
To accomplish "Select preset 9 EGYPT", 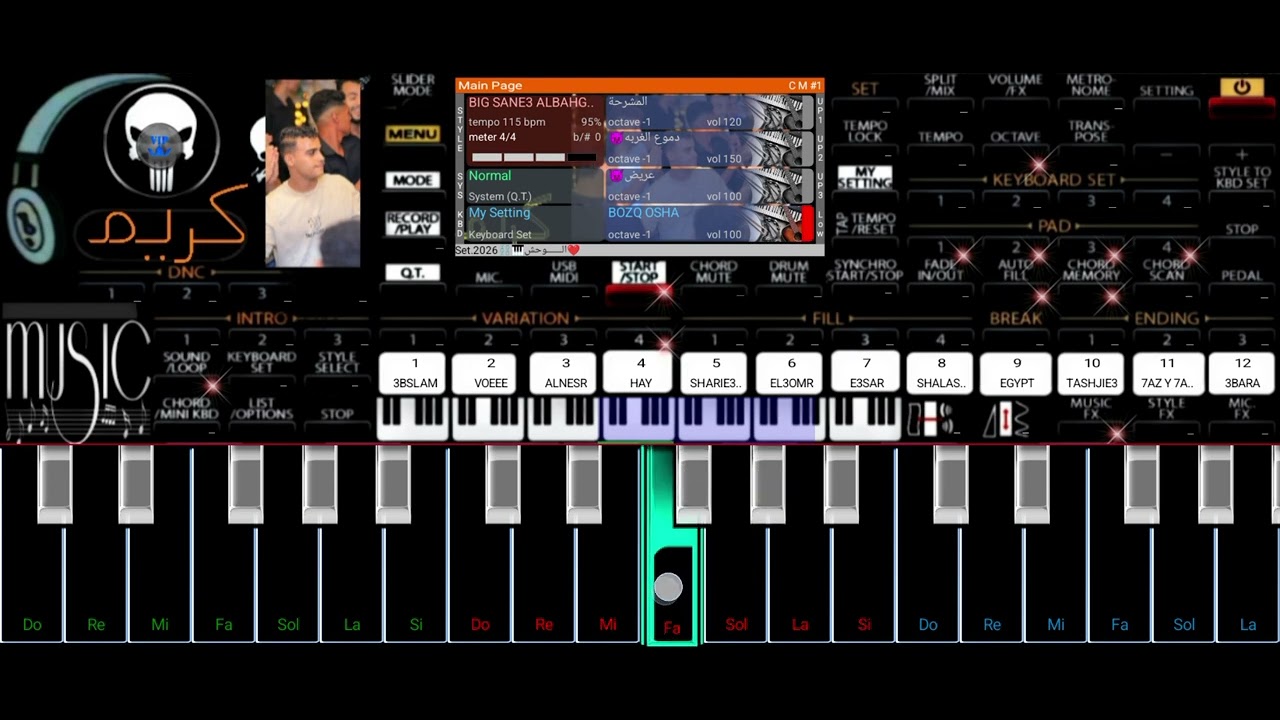I will pyautogui.click(x=1017, y=373).
